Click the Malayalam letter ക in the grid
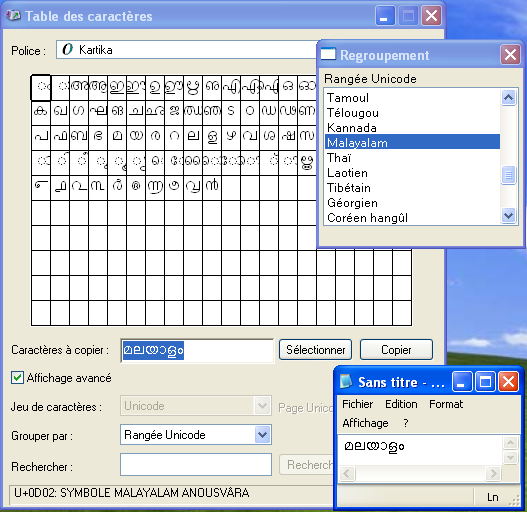Viewport: 527px width, 512px height. tap(41, 113)
